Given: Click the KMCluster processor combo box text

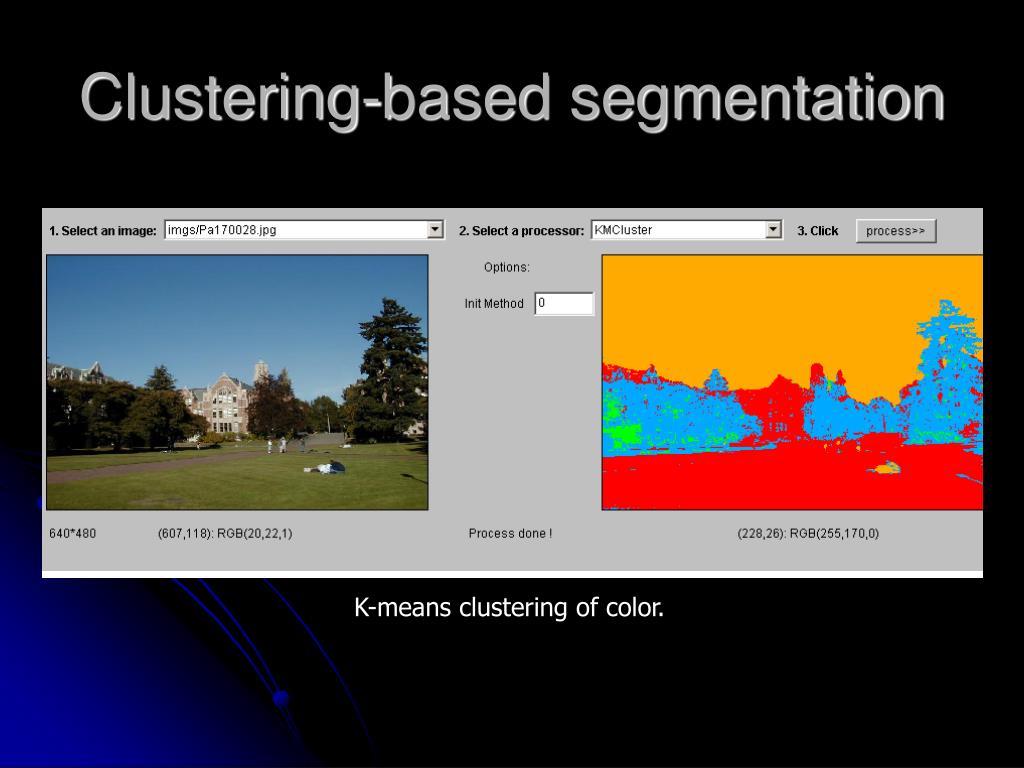Looking at the screenshot, I should pyautogui.click(x=678, y=230).
